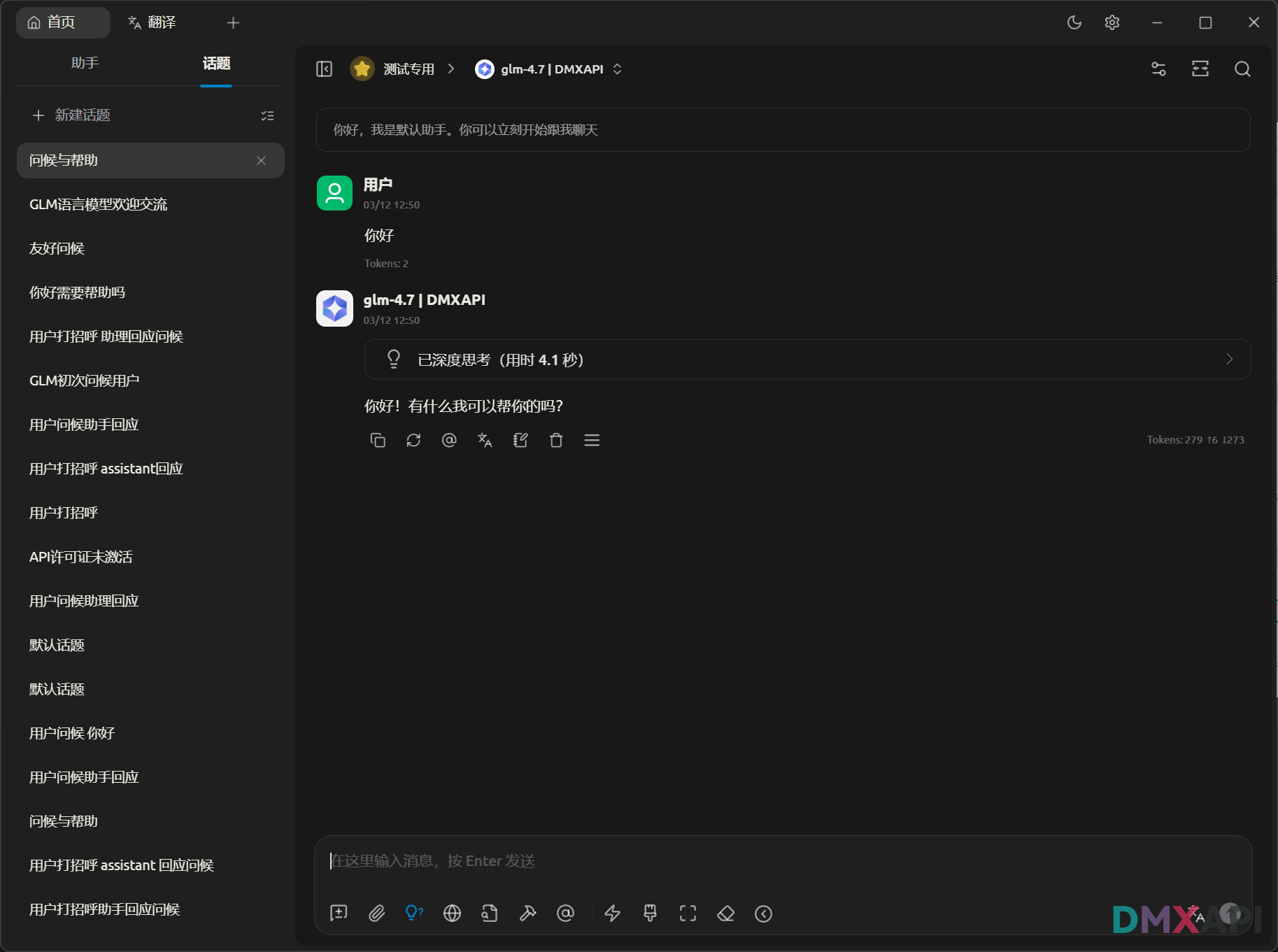
Task: Delete the assistant message via trash icon
Action: [x=556, y=440]
